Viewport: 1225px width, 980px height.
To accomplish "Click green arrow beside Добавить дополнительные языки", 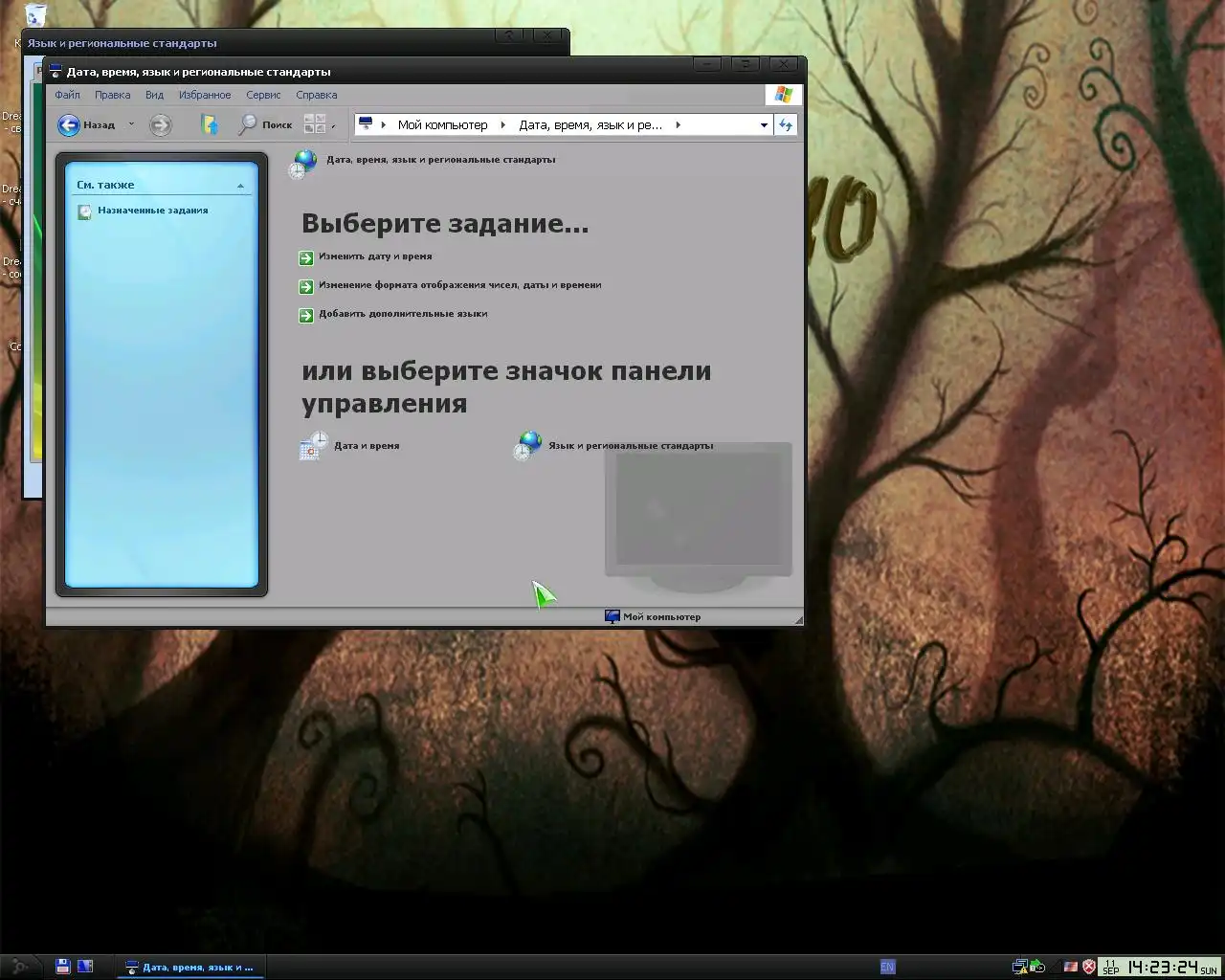I will 306,315.
